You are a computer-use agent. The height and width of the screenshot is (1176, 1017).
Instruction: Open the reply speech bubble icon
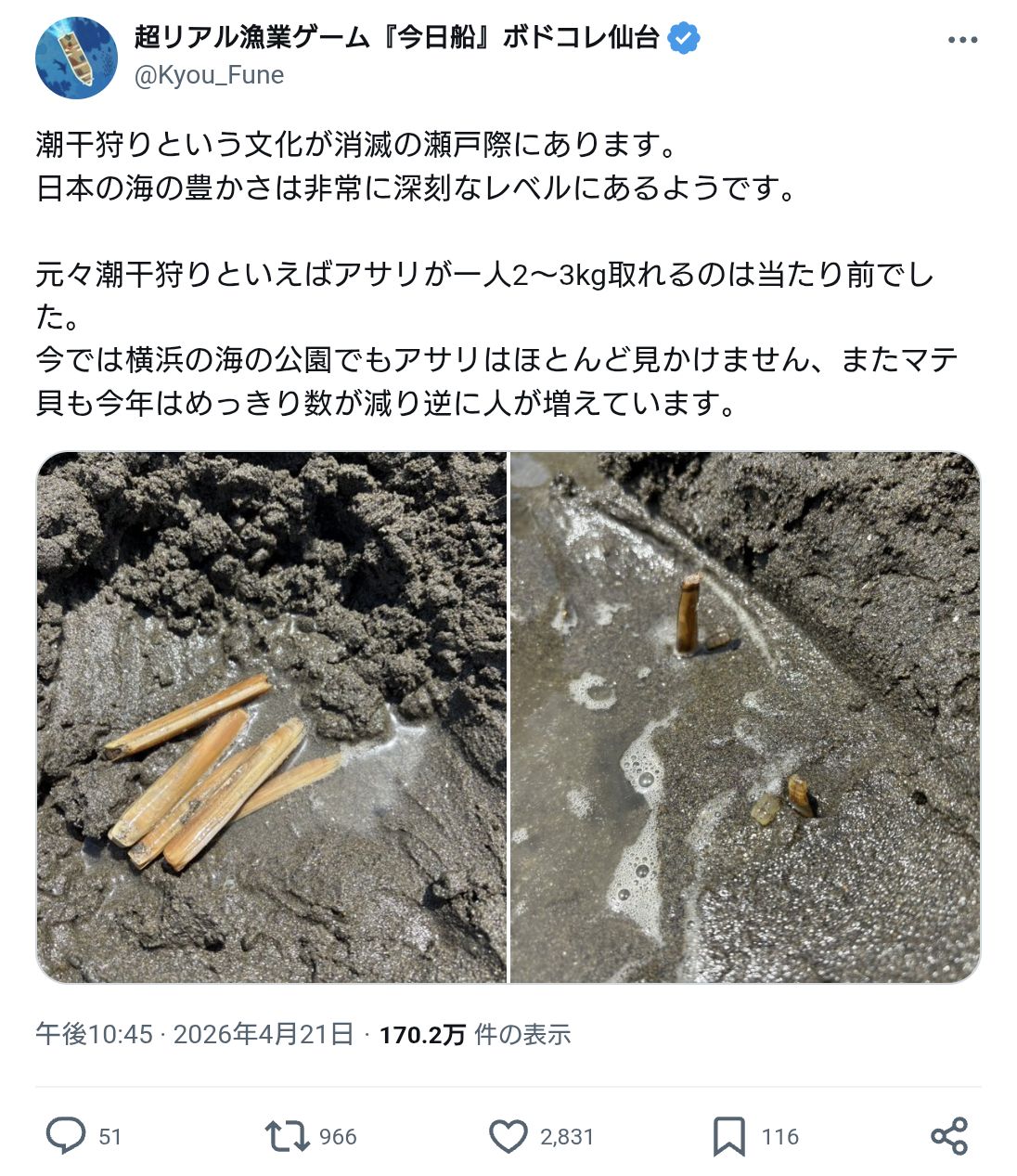pos(65,1136)
